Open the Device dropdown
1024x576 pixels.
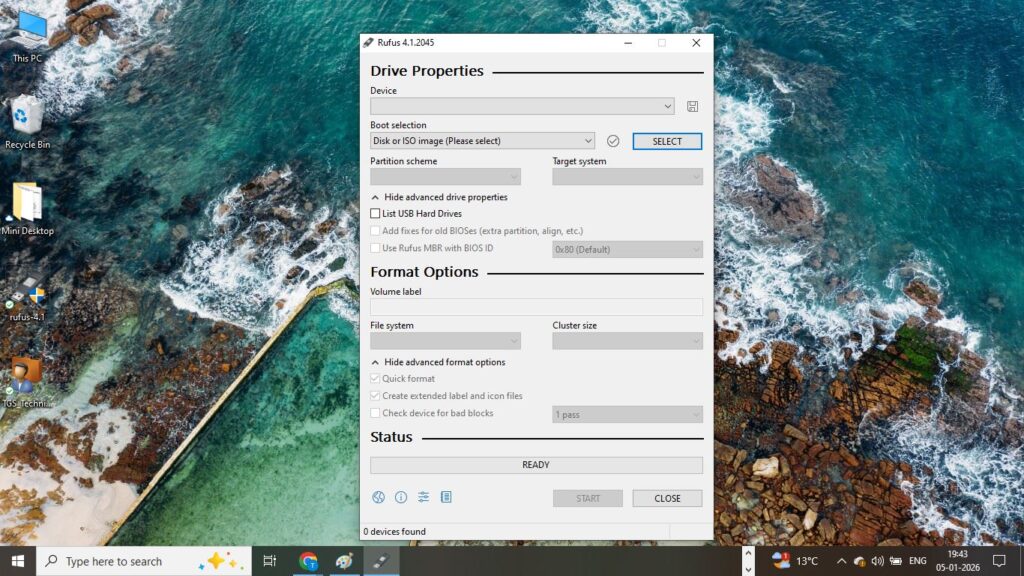click(522, 106)
